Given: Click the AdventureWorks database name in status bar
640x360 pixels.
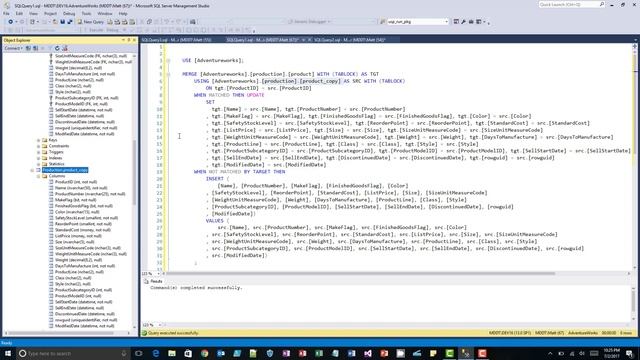Looking at the screenshot, I should 582,333.
